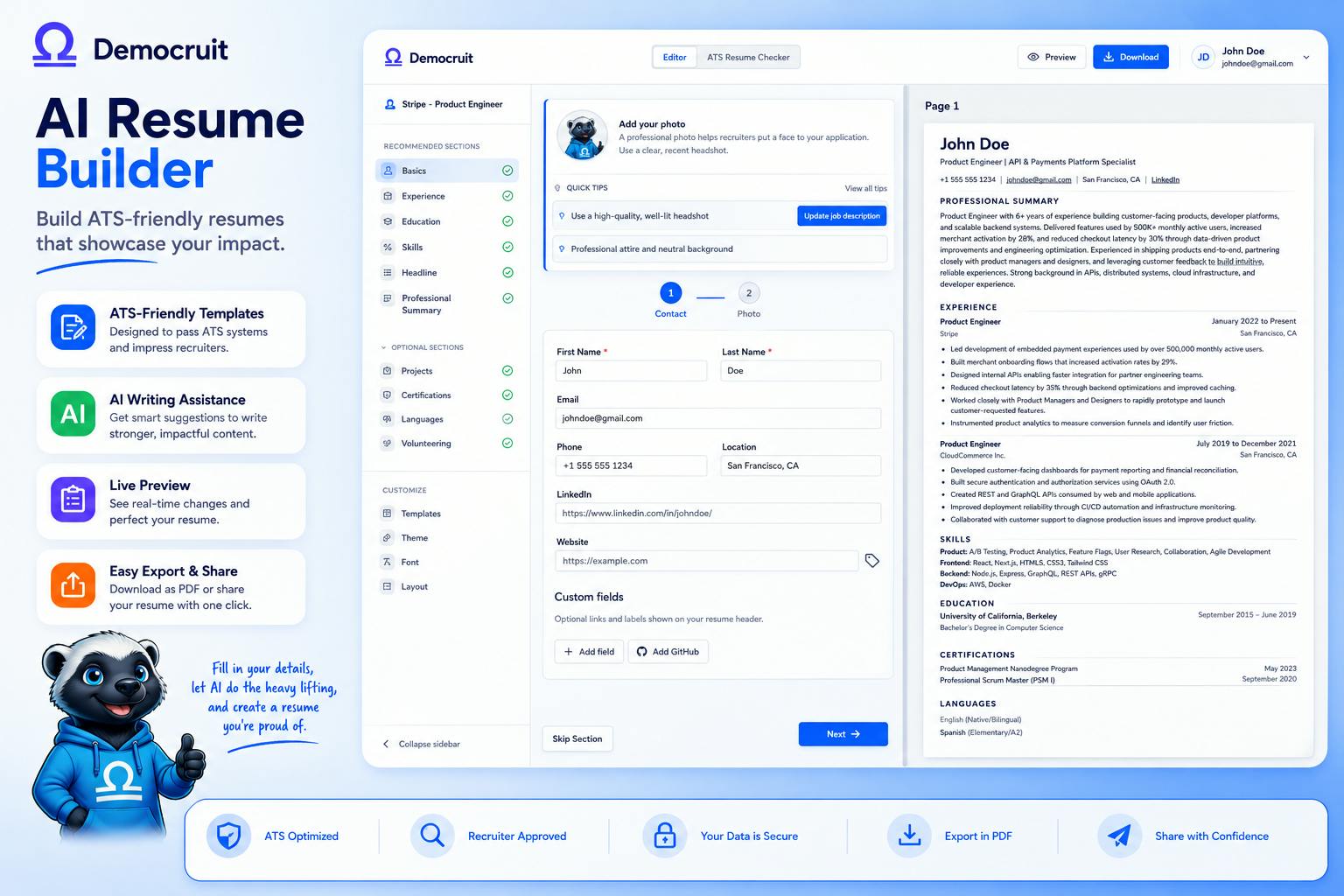The width and height of the screenshot is (1344, 896).
Task: Toggle the Volunteering section checkmark
Action: click(507, 444)
